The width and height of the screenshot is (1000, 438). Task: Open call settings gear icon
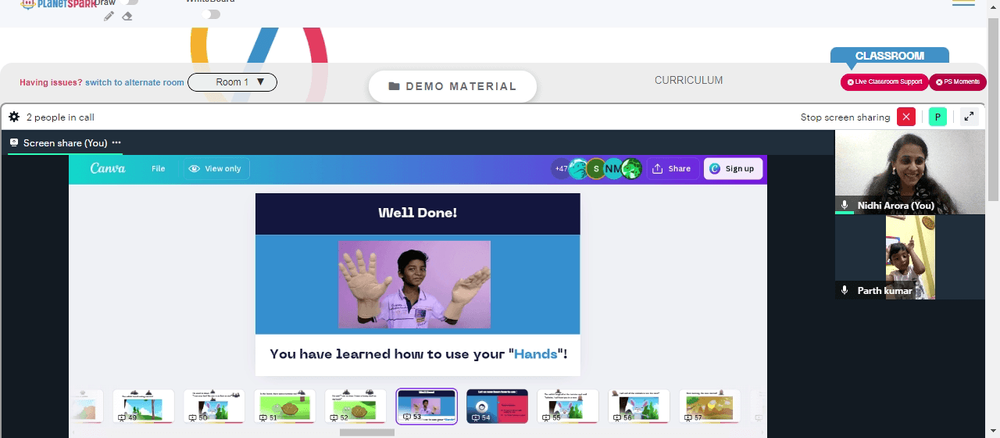pos(14,117)
